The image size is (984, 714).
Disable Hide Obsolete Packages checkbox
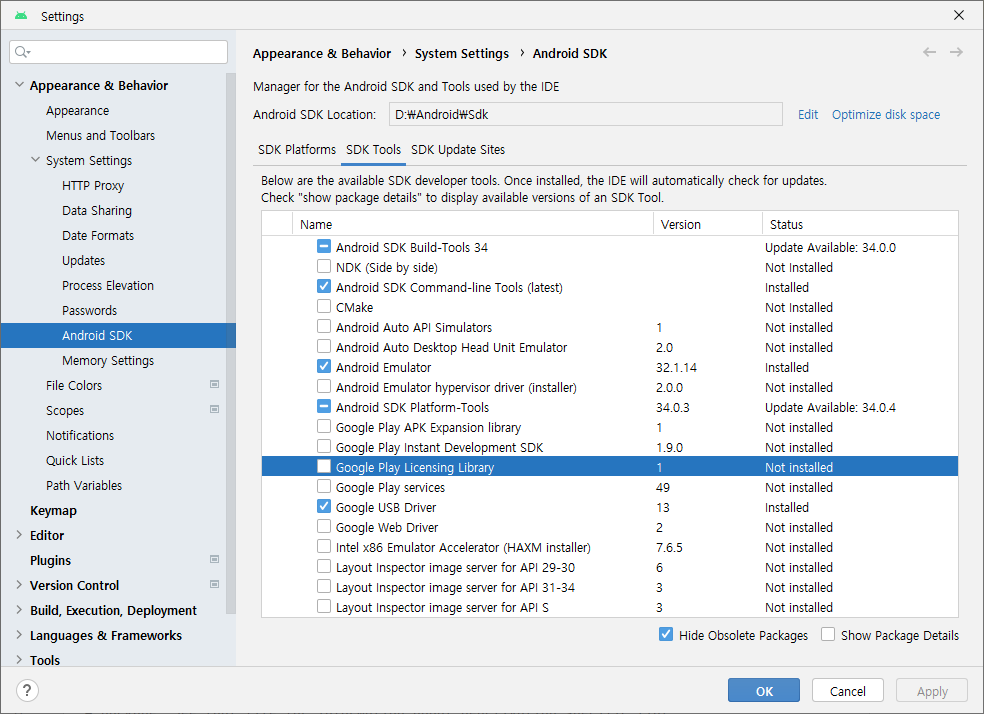point(666,634)
